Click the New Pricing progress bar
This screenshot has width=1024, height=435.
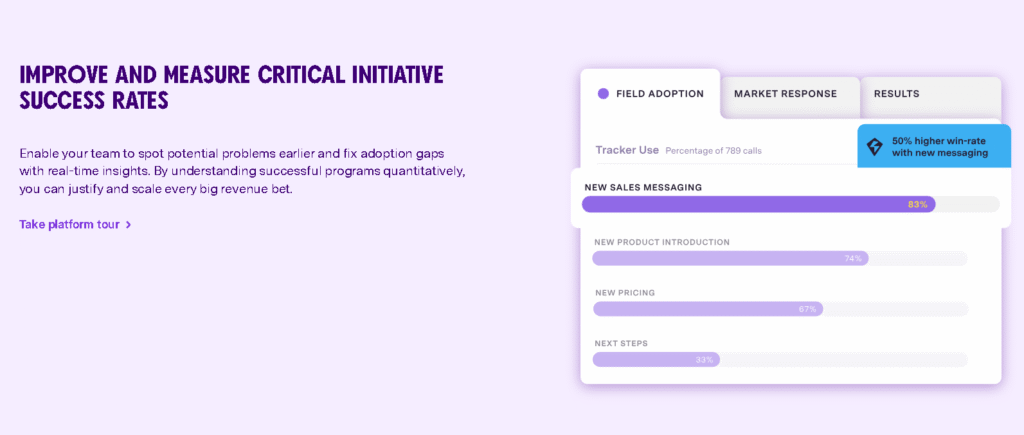click(x=706, y=309)
